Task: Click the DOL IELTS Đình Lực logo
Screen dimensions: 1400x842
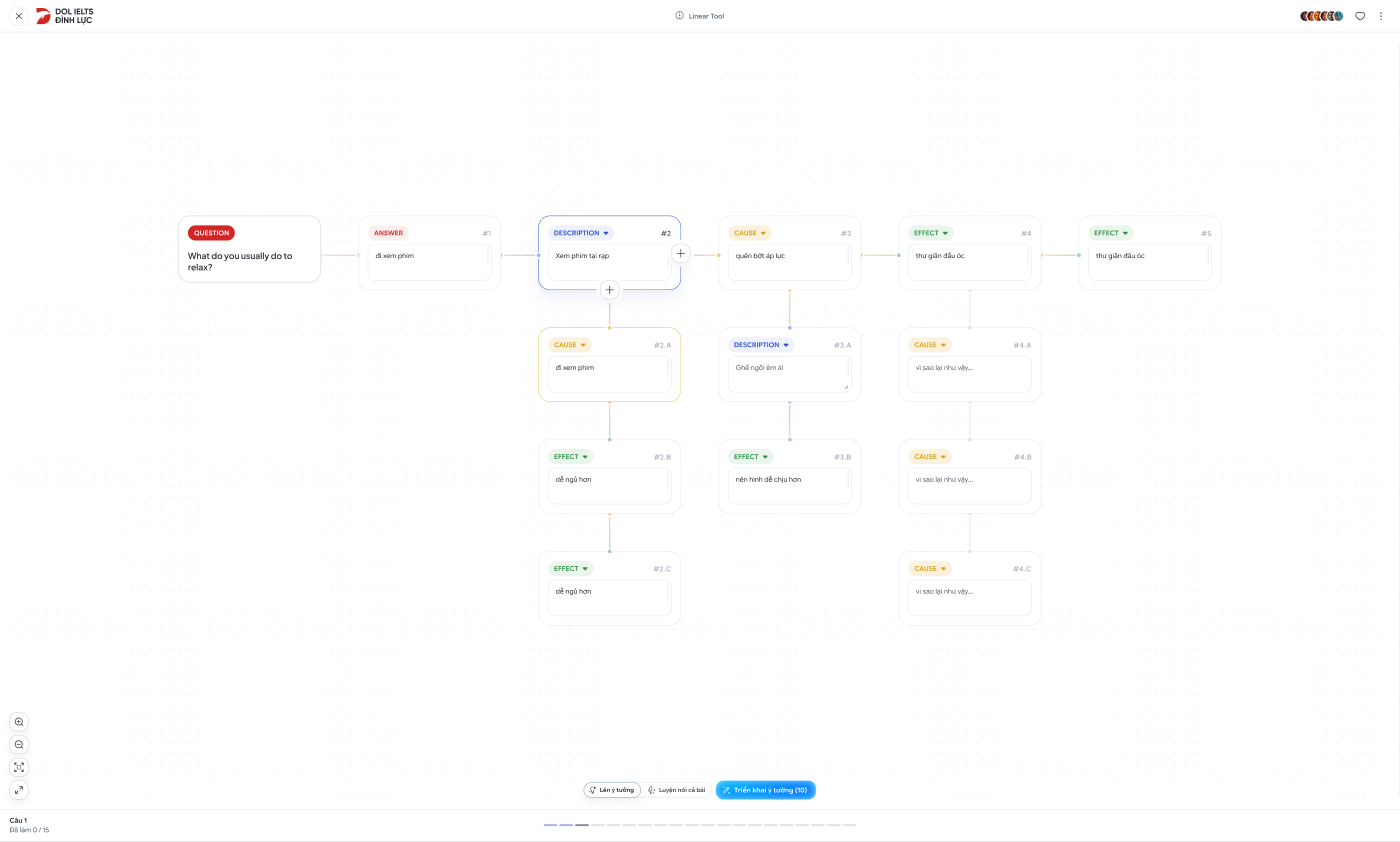Action: [x=65, y=16]
